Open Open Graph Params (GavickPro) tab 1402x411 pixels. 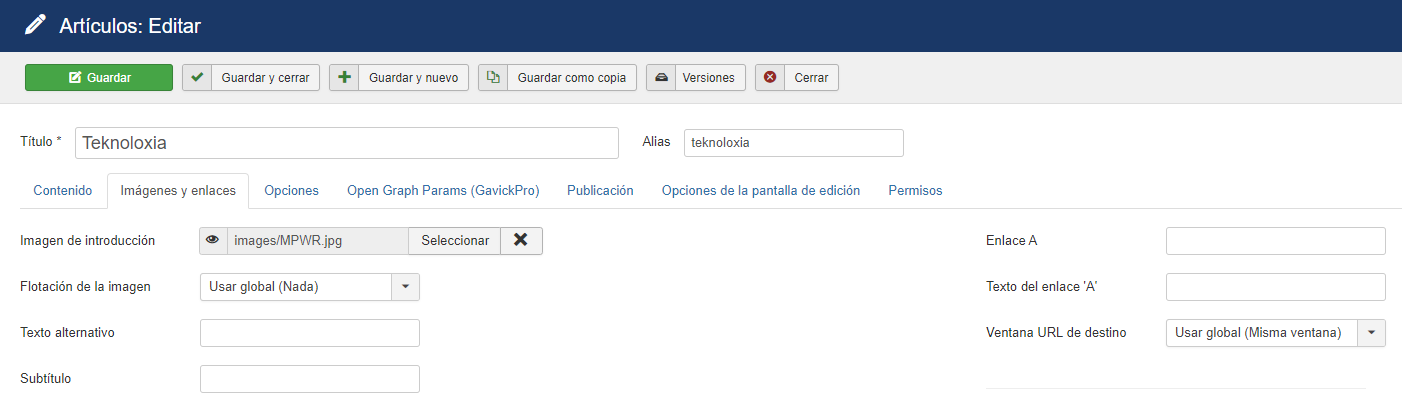click(443, 190)
